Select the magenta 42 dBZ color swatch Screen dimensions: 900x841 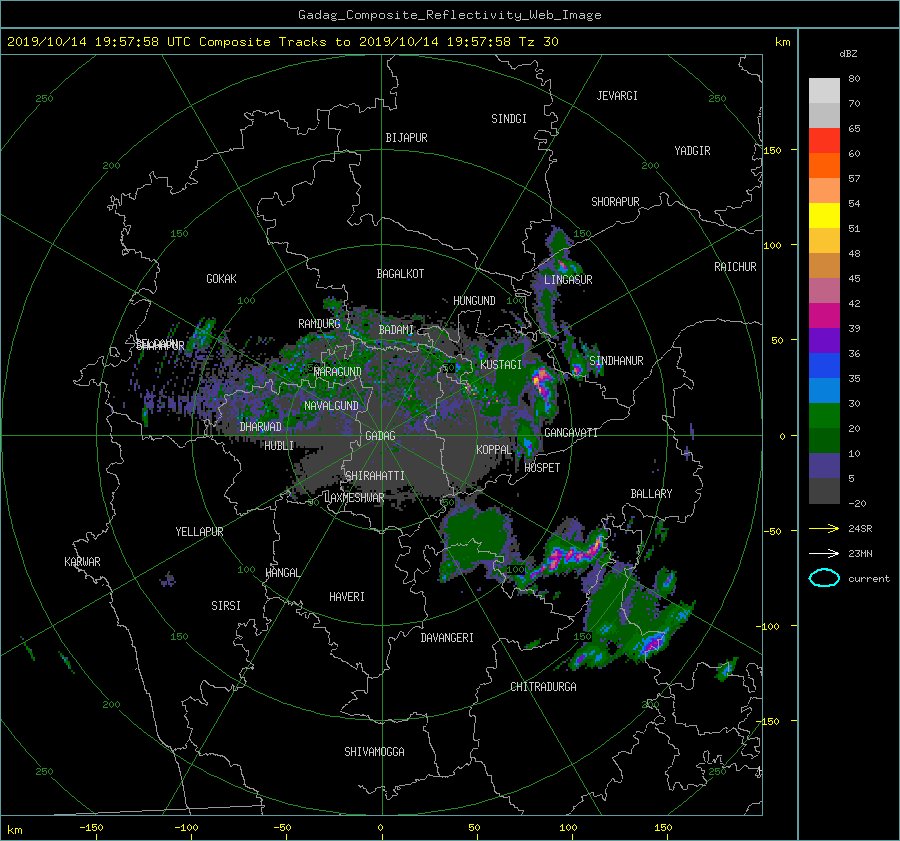point(824,315)
